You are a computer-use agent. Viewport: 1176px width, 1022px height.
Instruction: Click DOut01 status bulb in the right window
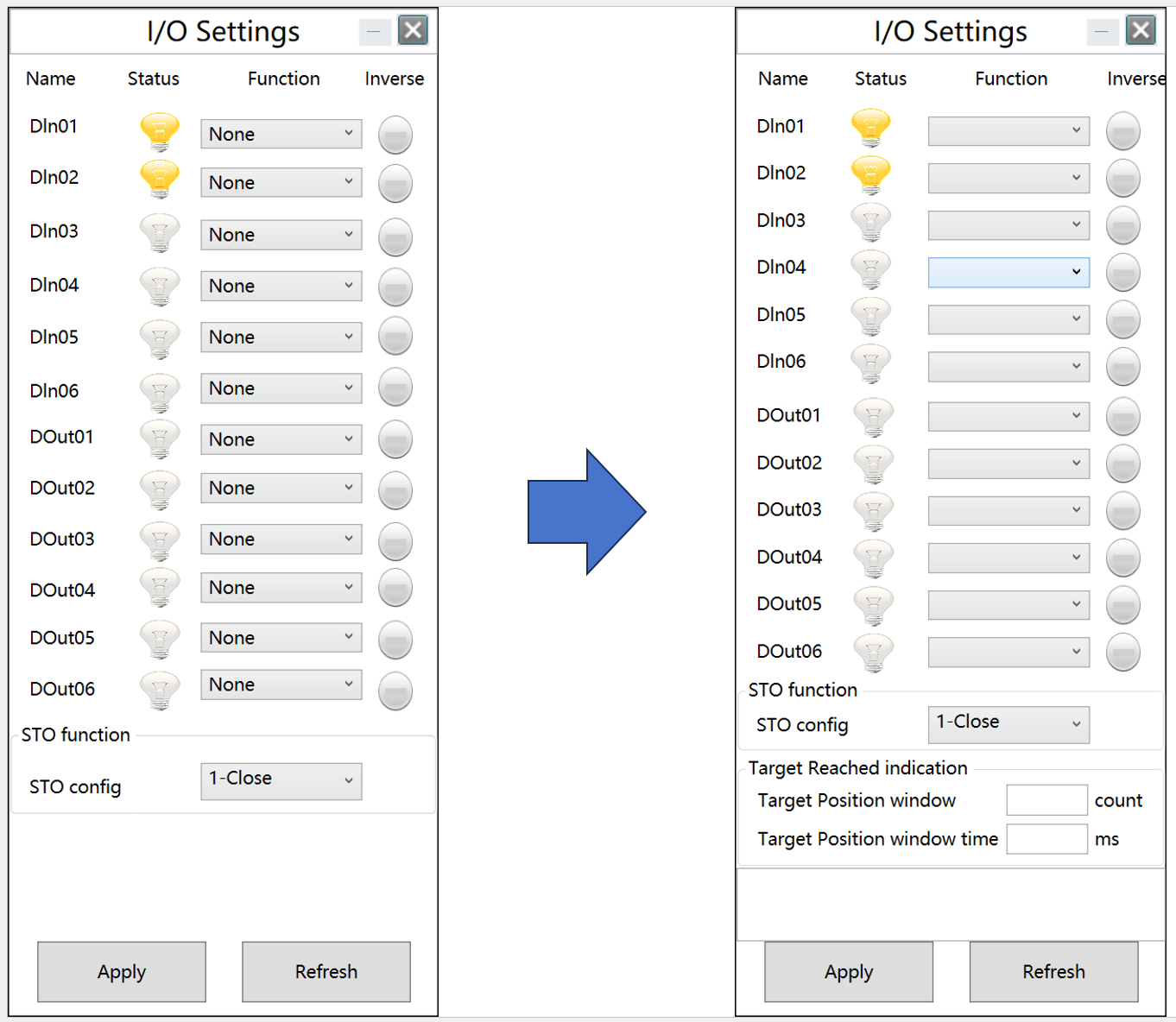point(873,416)
